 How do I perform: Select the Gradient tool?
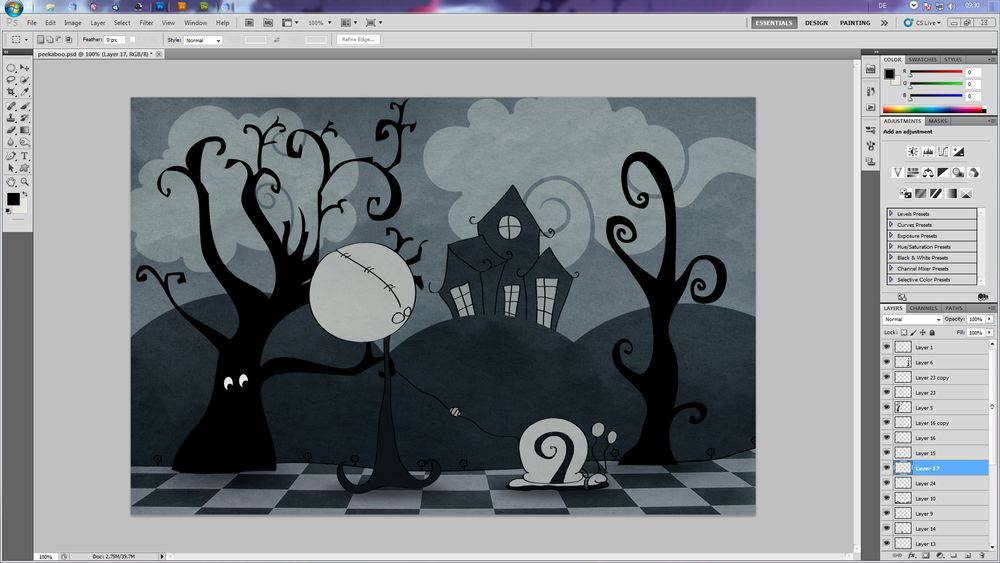24,130
